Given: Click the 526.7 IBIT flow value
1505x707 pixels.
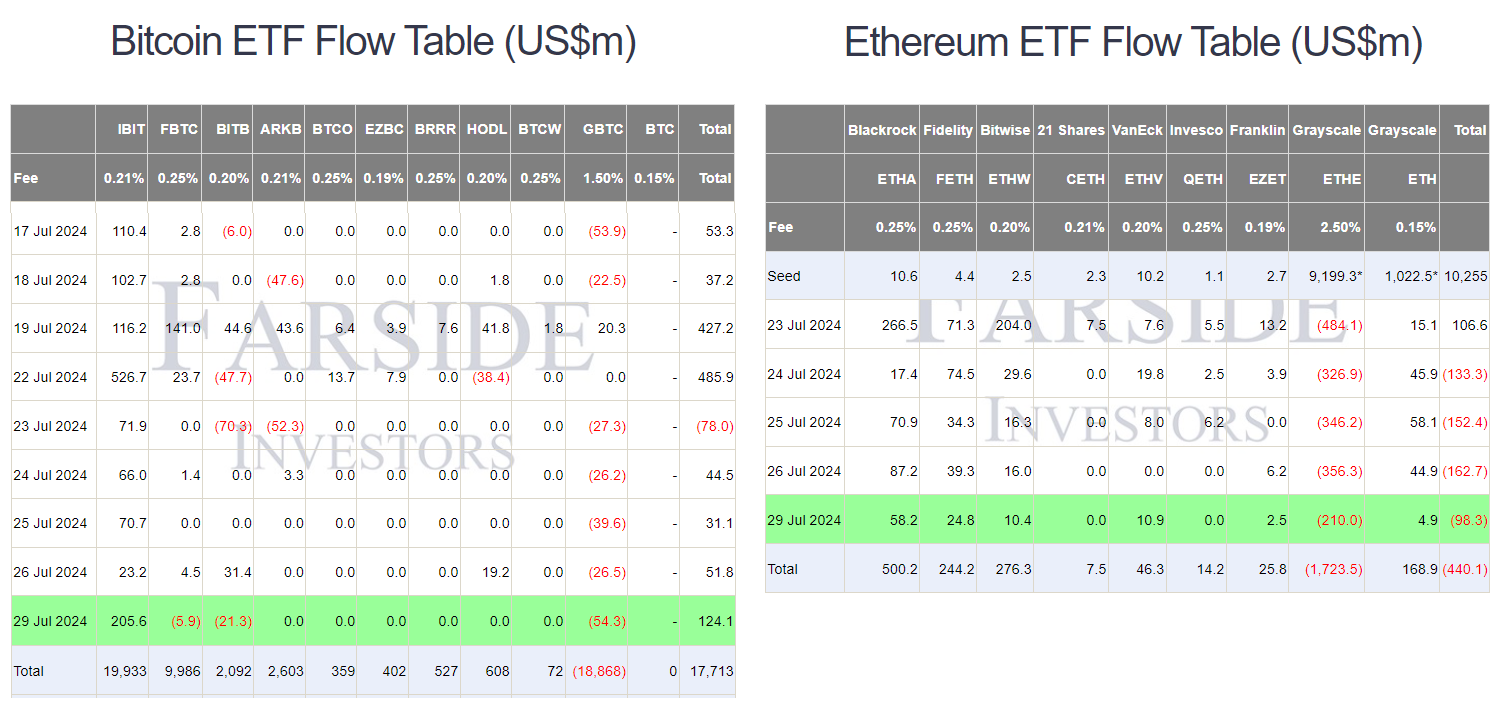Looking at the screenshot, I should 127,377.
